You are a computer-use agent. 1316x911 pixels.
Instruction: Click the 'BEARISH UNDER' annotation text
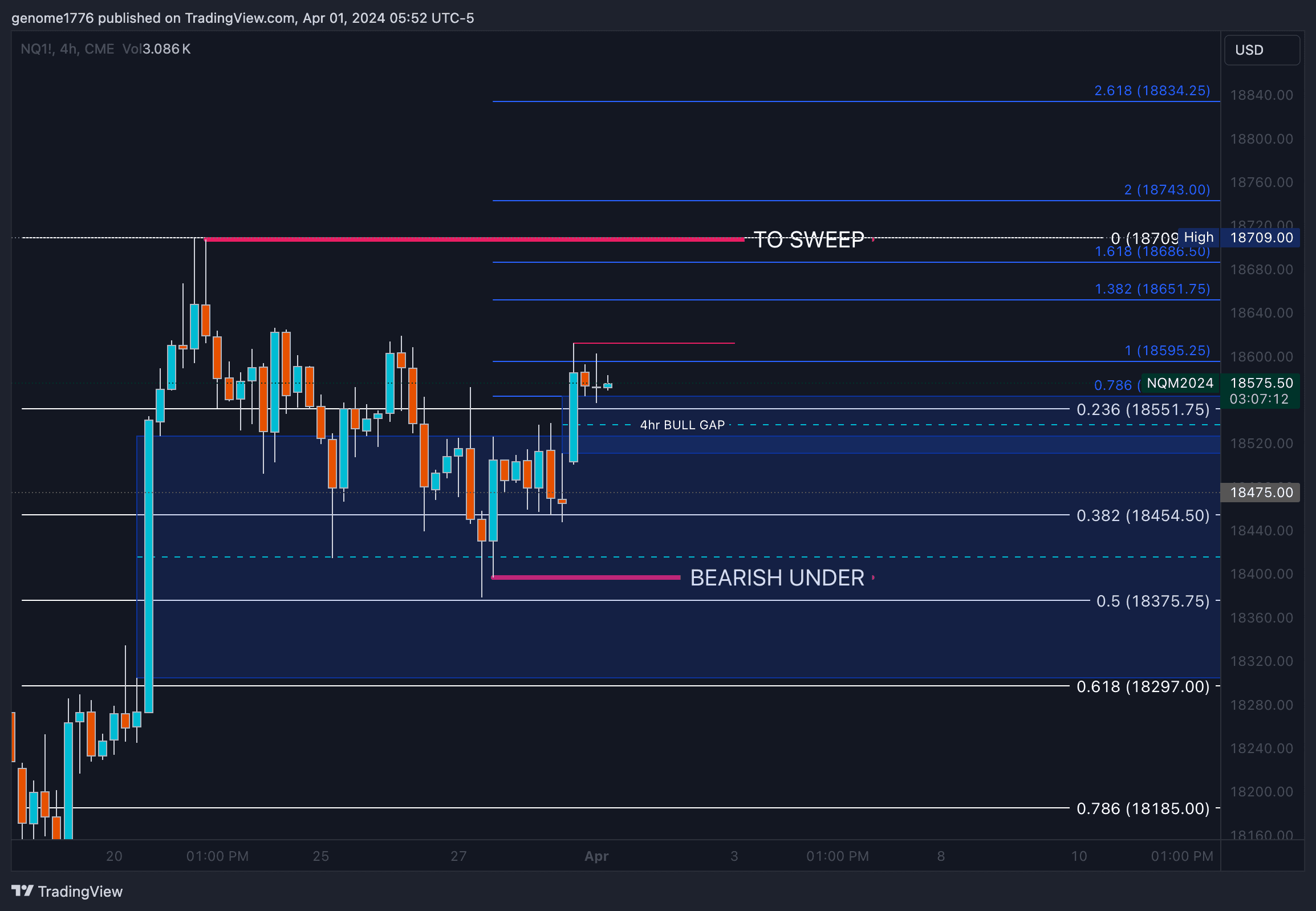pyautogui.click(x=777, y=577)
